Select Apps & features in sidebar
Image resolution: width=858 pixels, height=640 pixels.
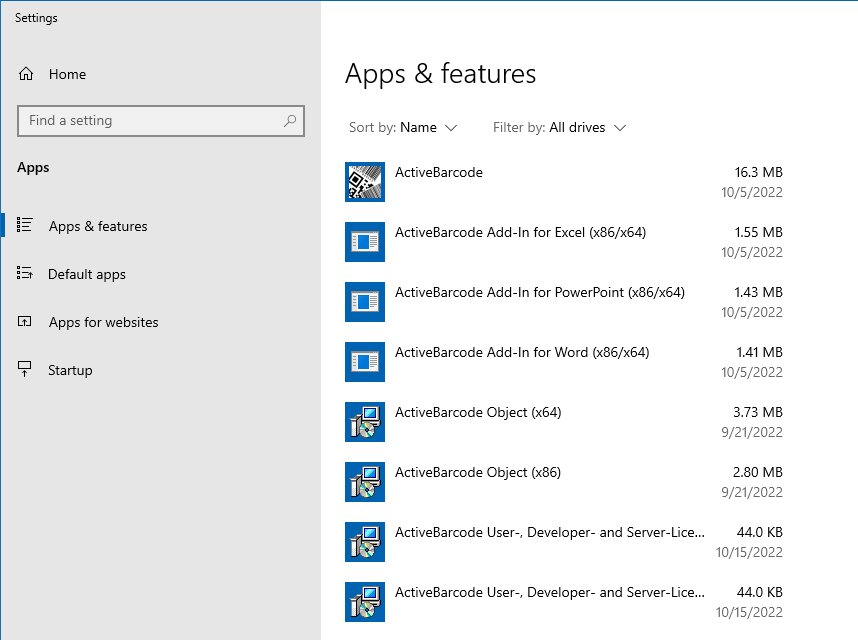coord(161,225)
